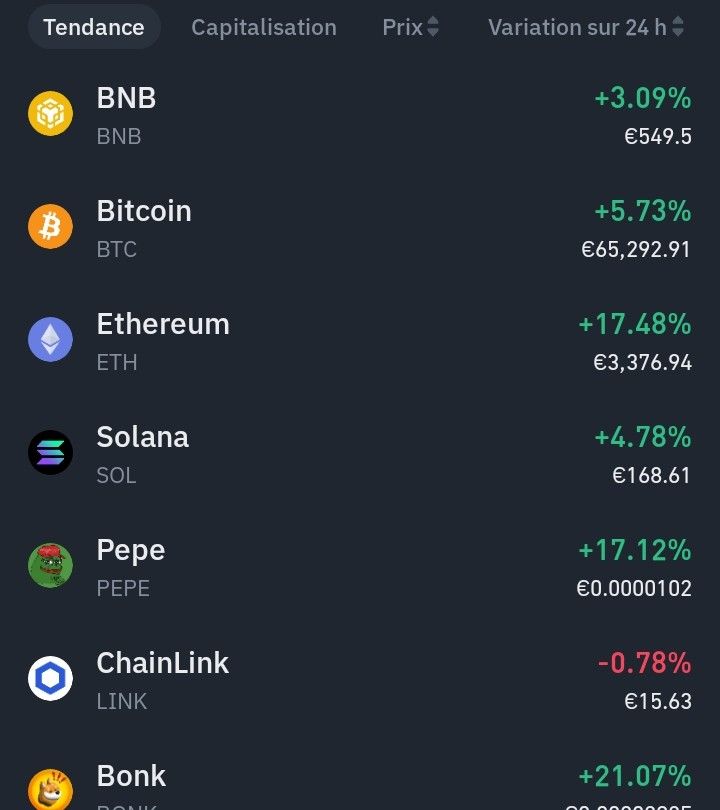Click the Pepe frog icon

click(50, 566)
